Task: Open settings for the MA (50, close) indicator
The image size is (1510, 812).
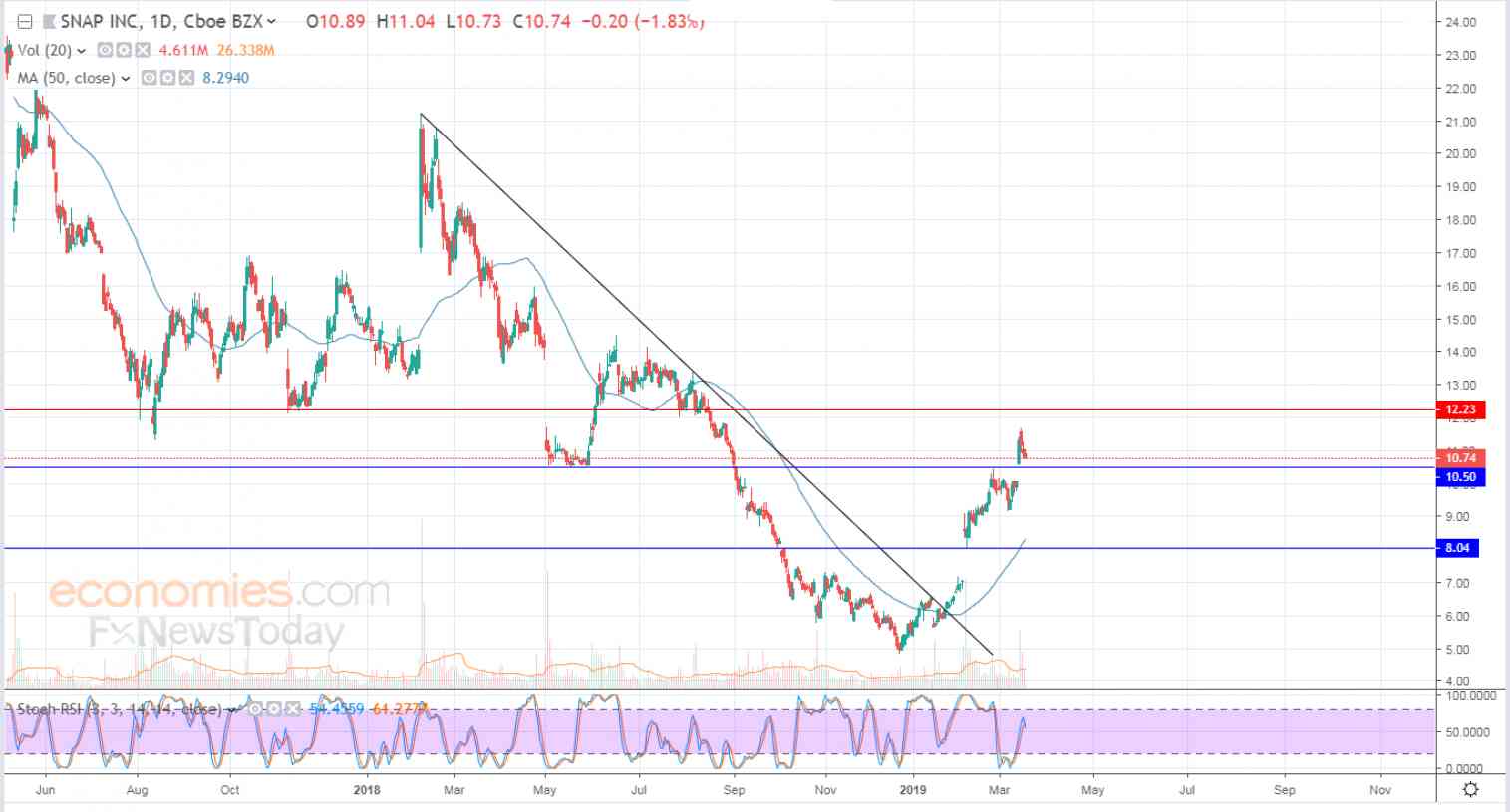Action: pyautogui.click(x=166, y=78)
